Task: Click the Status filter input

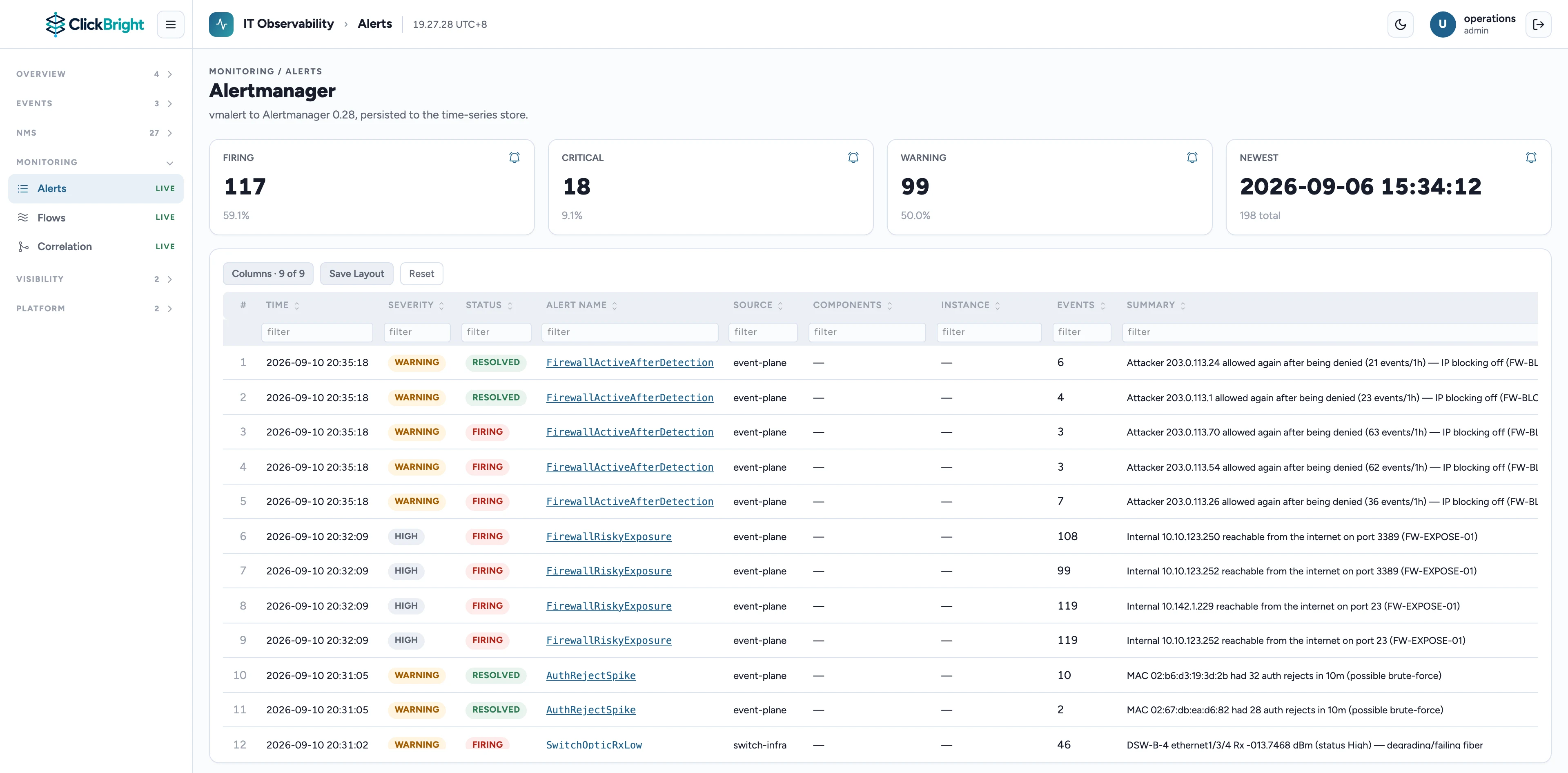Action: (496, 332)
